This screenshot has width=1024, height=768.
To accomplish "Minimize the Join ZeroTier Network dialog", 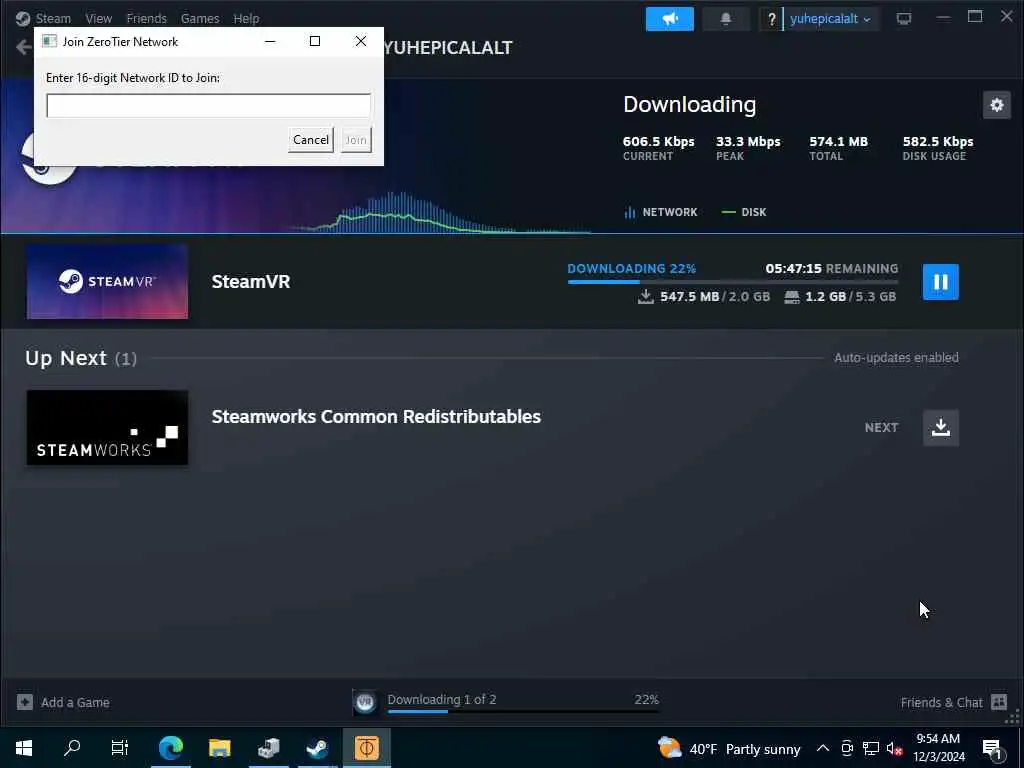I will point(270,41).
